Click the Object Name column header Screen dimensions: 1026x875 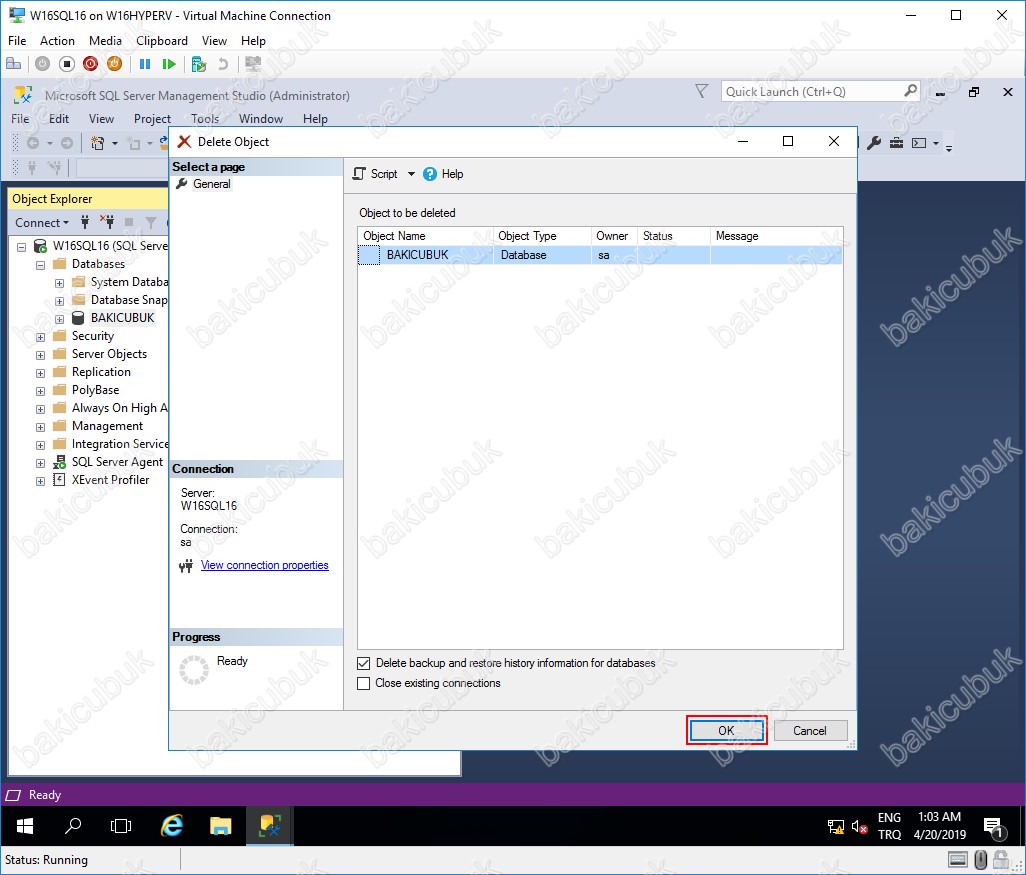(425, 236)
